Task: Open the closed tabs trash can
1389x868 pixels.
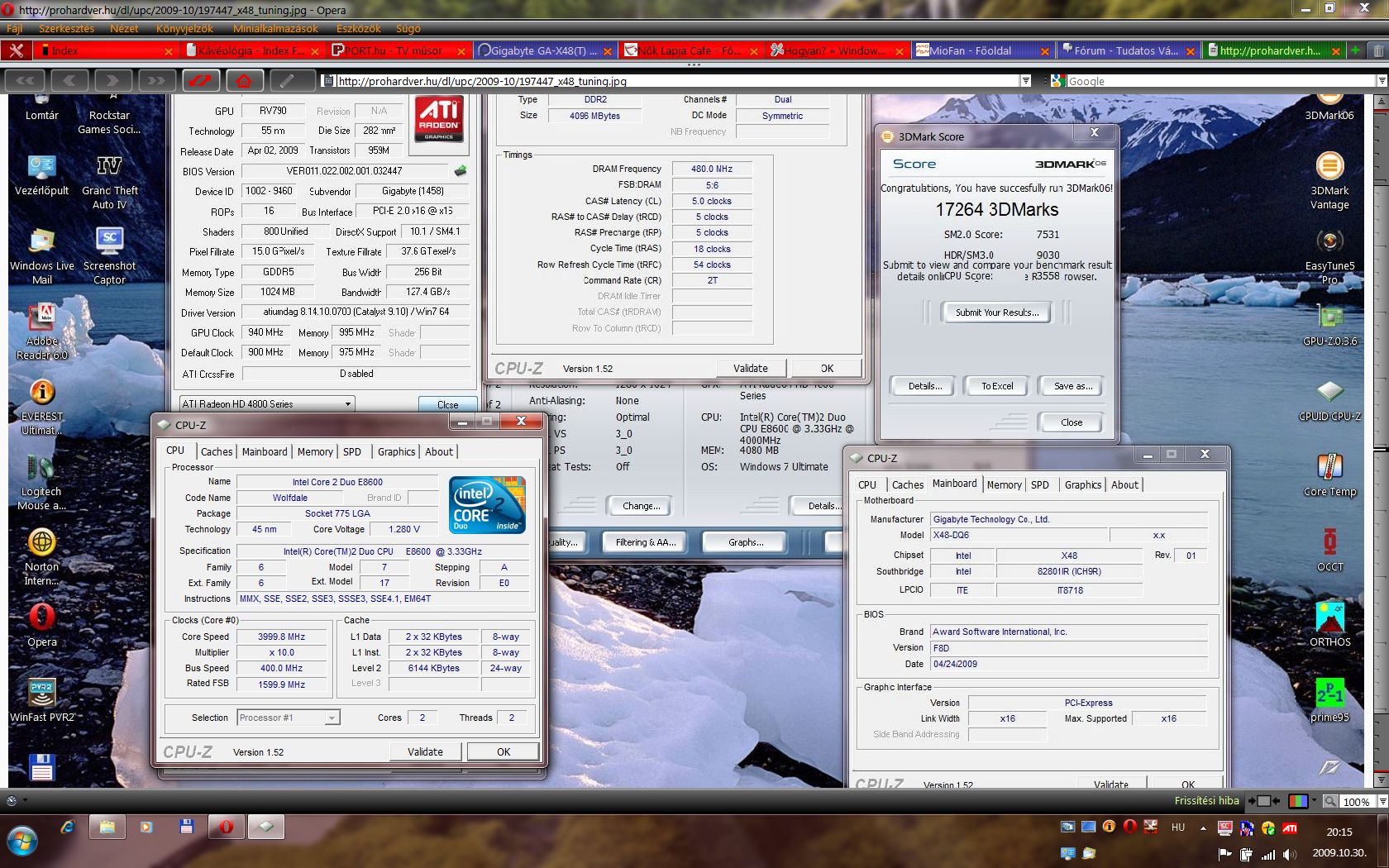Action: click(1378, 50)
